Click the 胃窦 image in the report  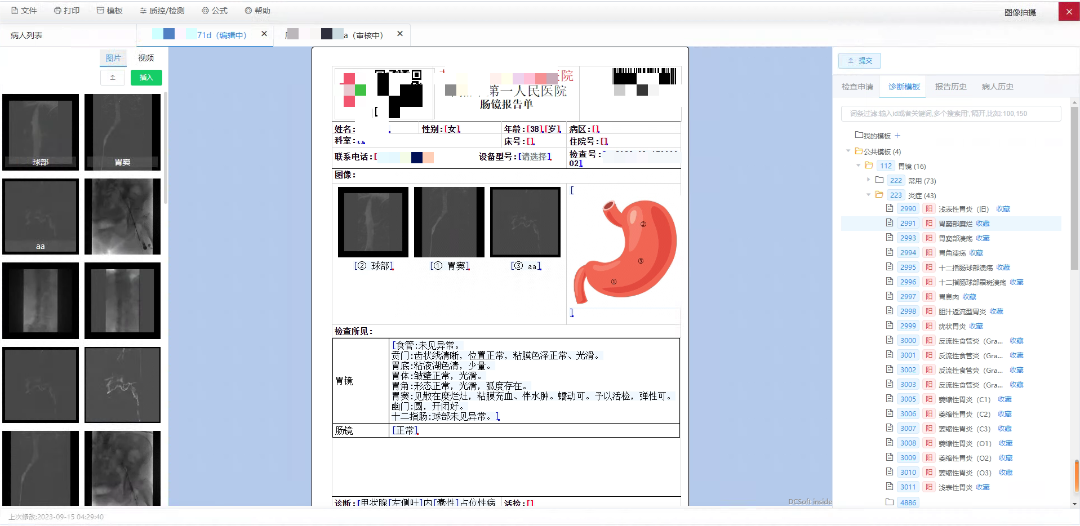pos(449,222)
